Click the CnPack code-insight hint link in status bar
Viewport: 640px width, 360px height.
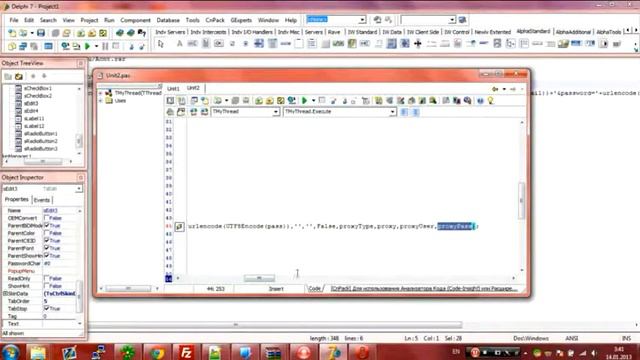pyautogui.click(x=424, y=289)
